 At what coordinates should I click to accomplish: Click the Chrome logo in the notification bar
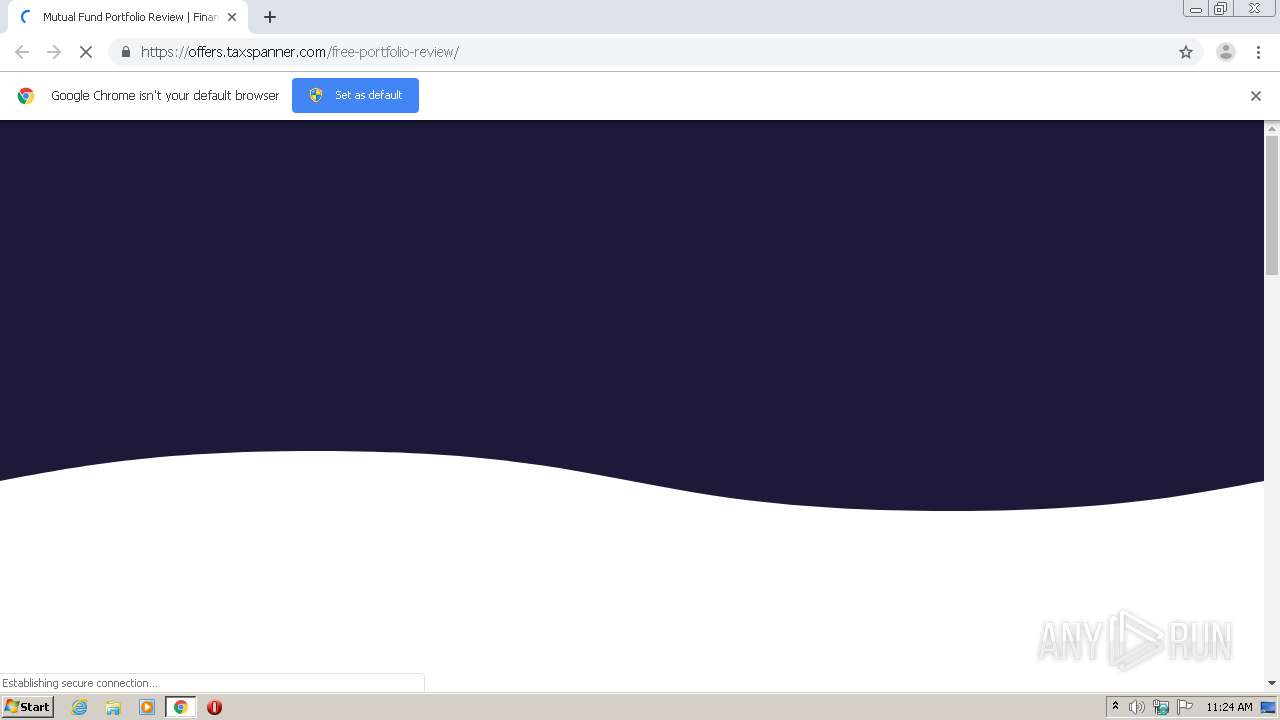[26, 96]
